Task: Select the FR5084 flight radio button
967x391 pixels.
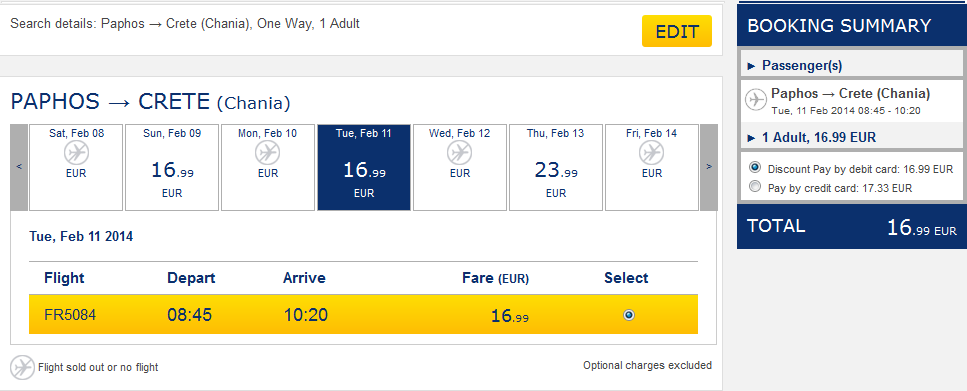Action: 628,315
